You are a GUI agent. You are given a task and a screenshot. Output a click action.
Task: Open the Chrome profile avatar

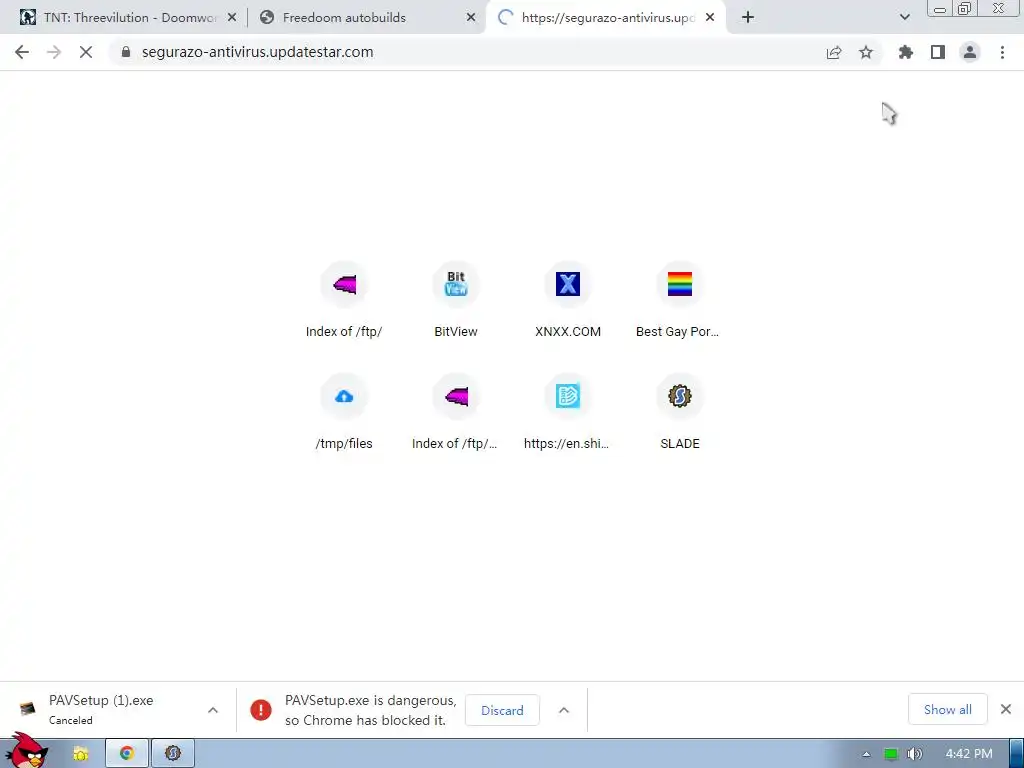pyautogui.click(x=970, y=52)
